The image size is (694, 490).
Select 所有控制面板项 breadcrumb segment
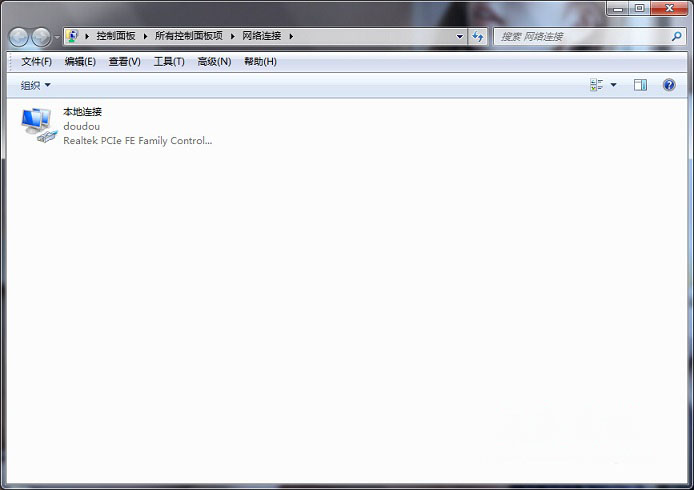pyautogui.click(x=189, y=36)
